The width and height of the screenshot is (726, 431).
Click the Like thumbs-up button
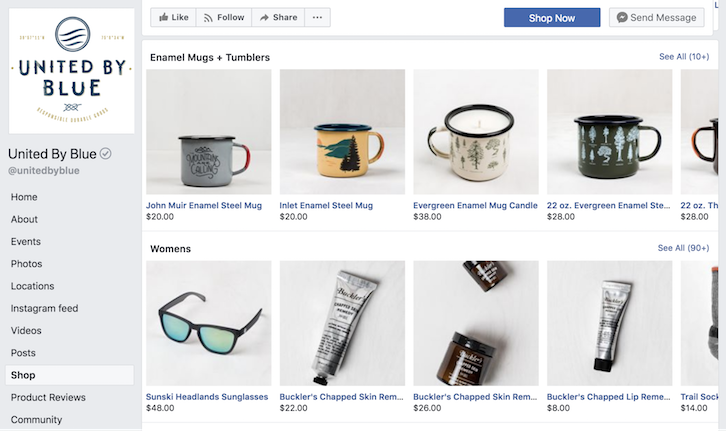coord(172,17)
